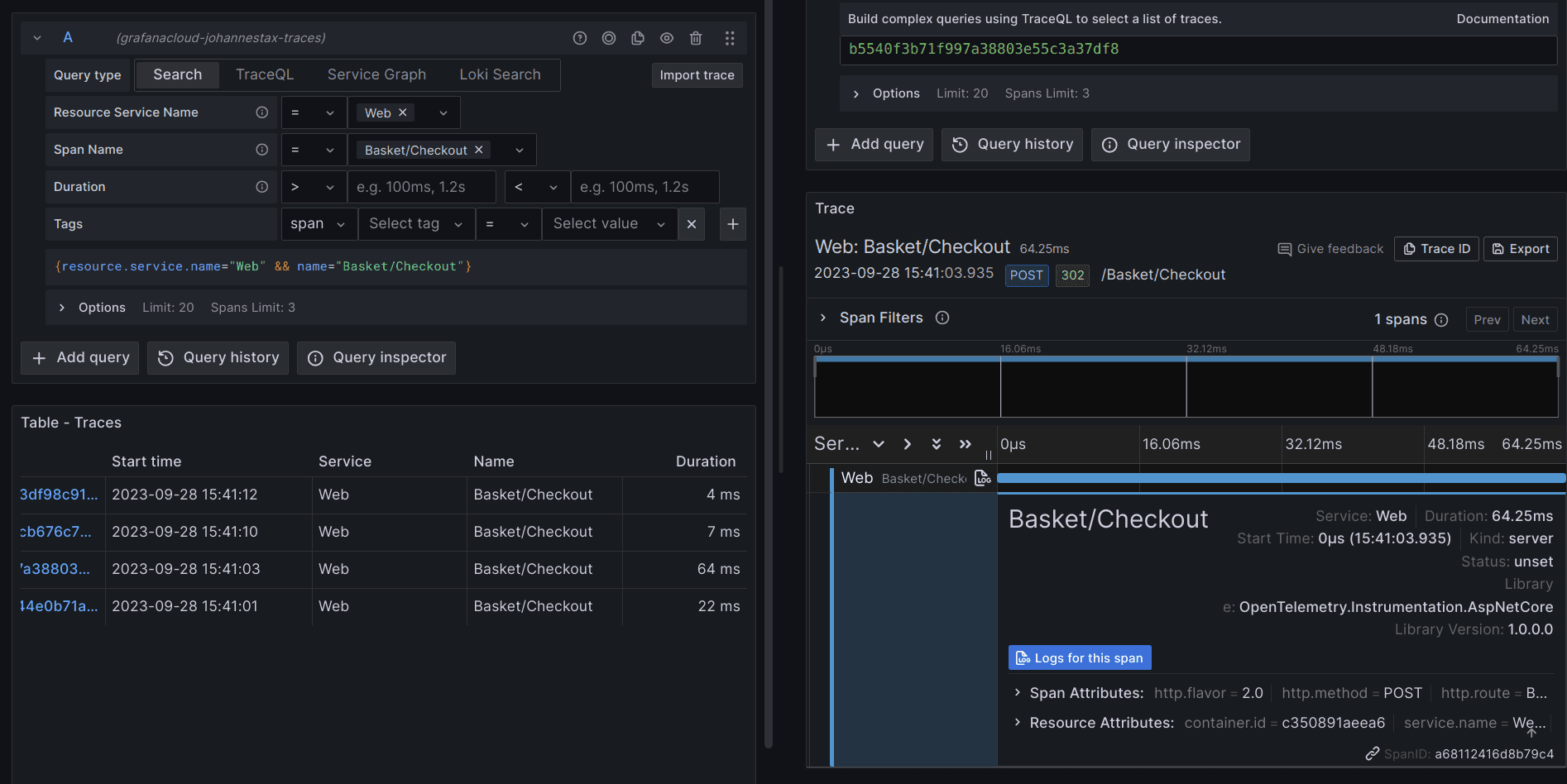Viewport: 1567px width, 784px height.
Task: Open Logs for this span
Action: pos(1079,657)
